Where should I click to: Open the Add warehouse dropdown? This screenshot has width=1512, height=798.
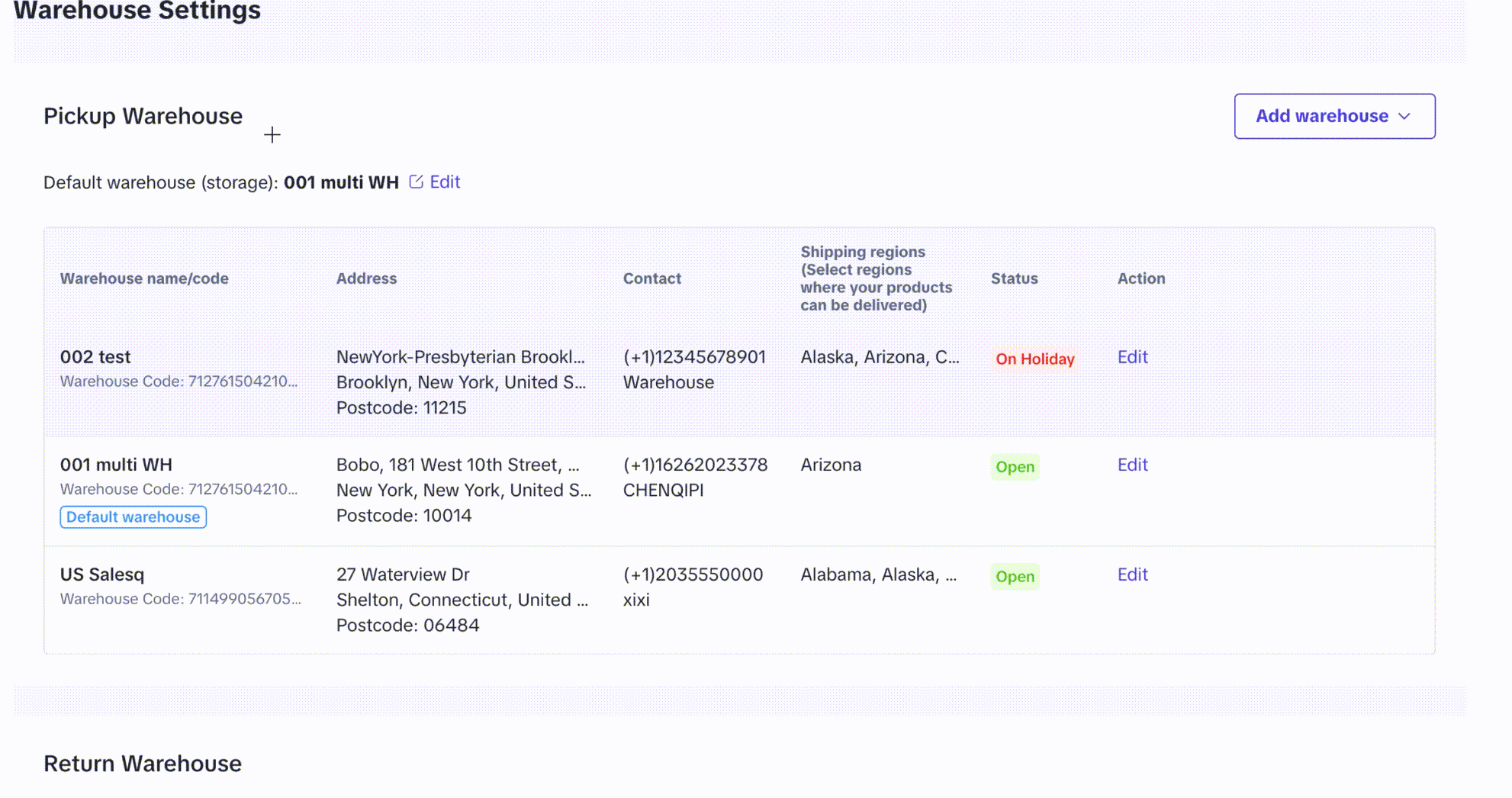(x=1334, y=116)
